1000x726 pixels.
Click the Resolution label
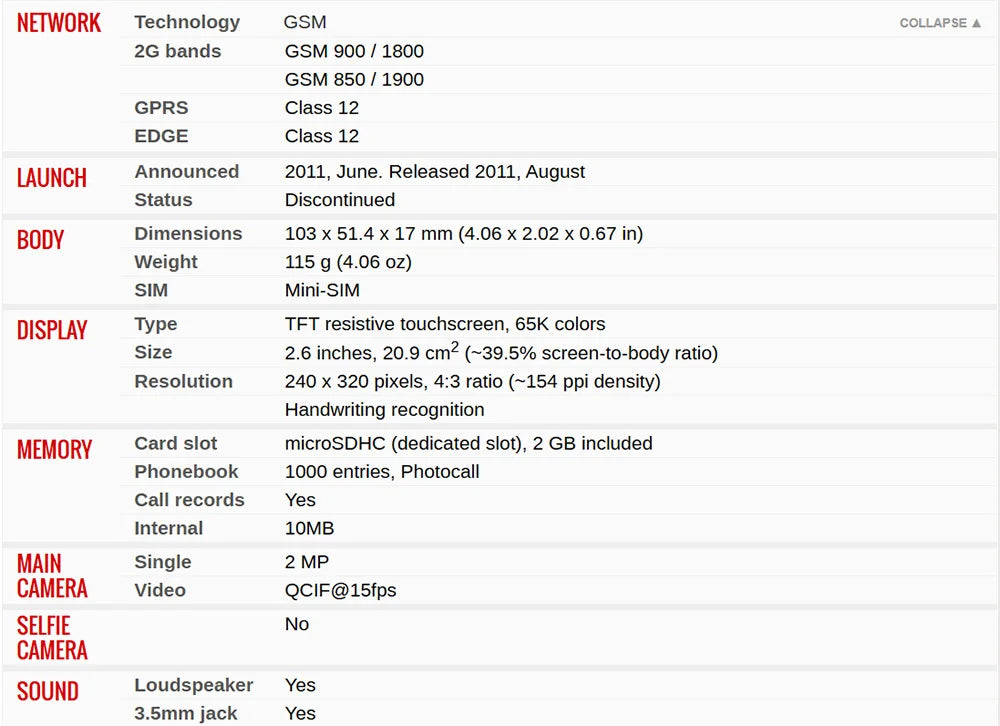(183, 382)
